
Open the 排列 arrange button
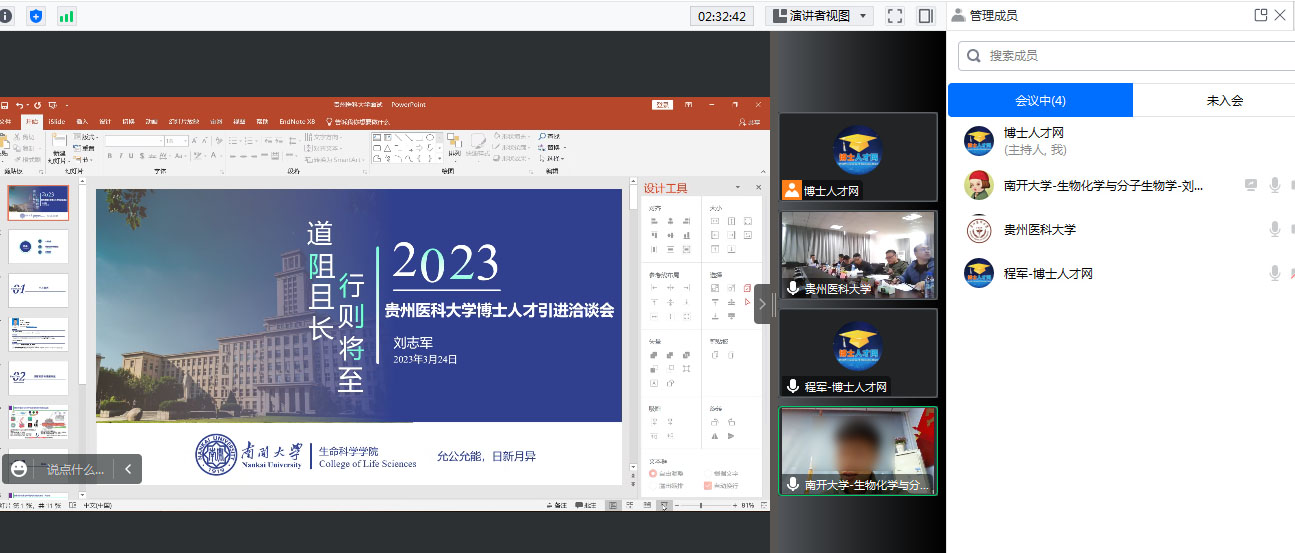455,146
